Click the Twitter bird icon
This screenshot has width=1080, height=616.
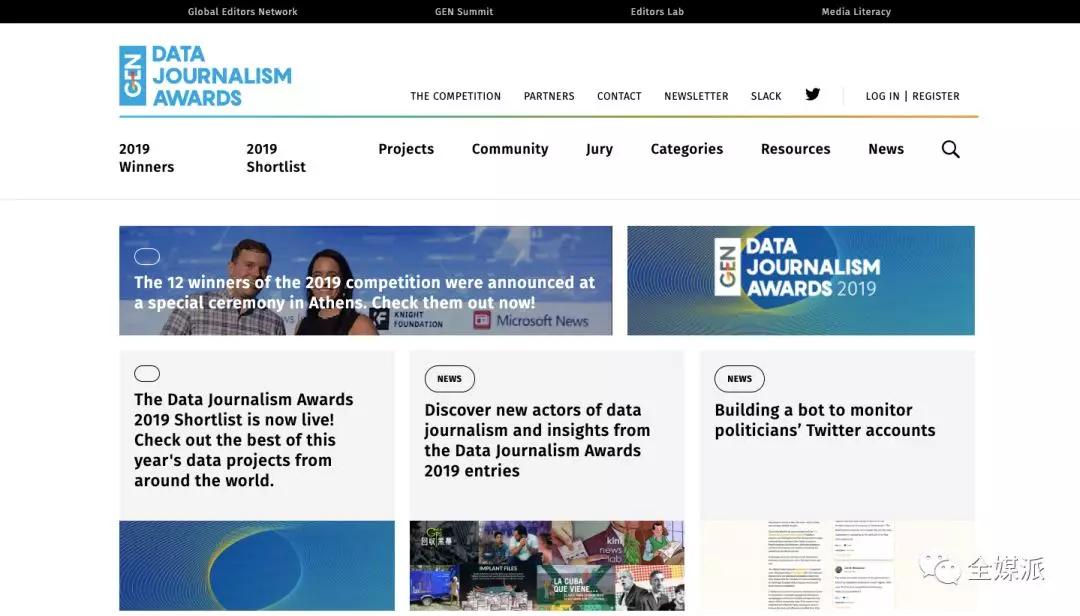pos(813,94)
